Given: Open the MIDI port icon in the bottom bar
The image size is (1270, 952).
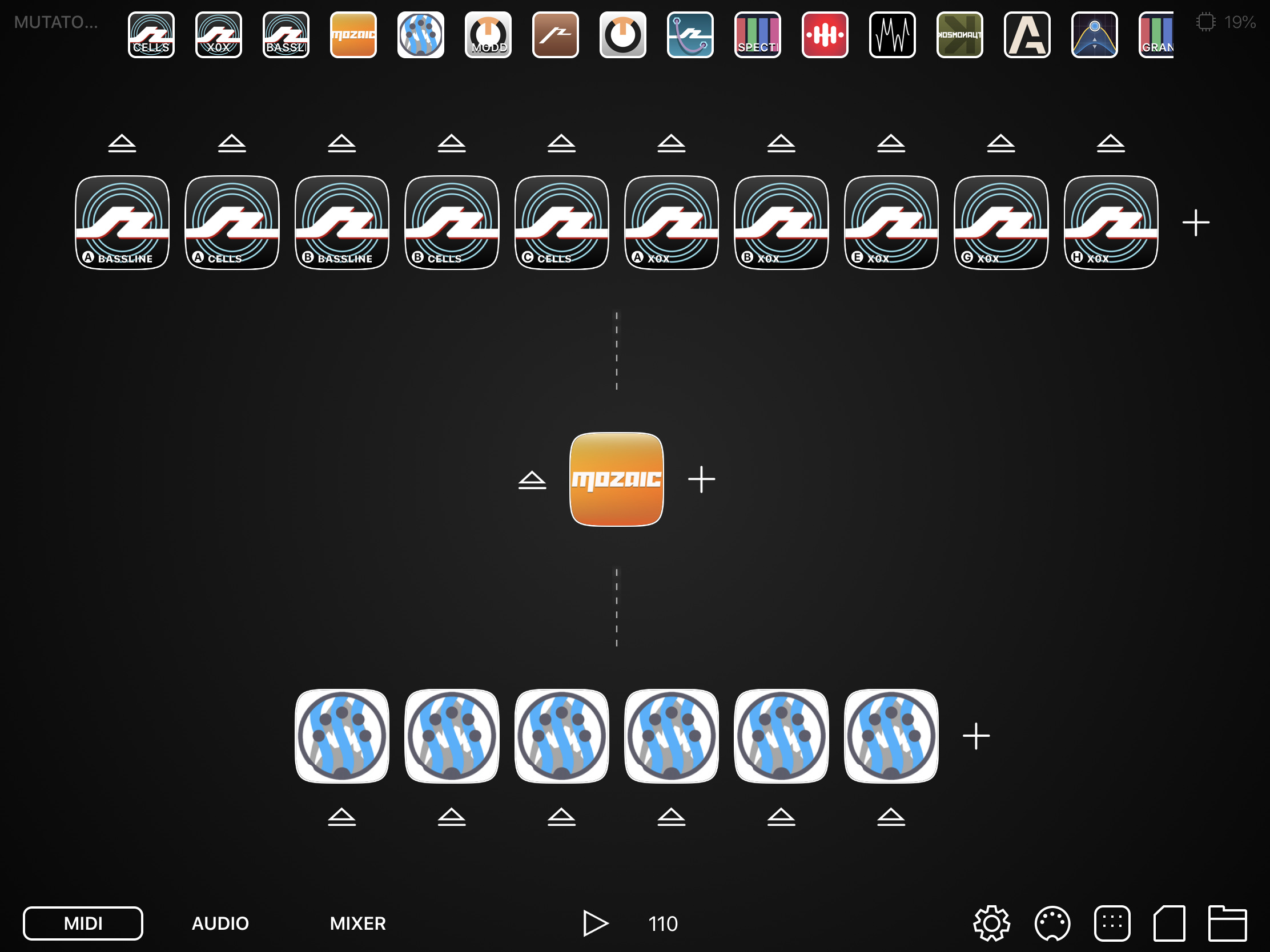Looking at the screenshot, I should 1052,923.
